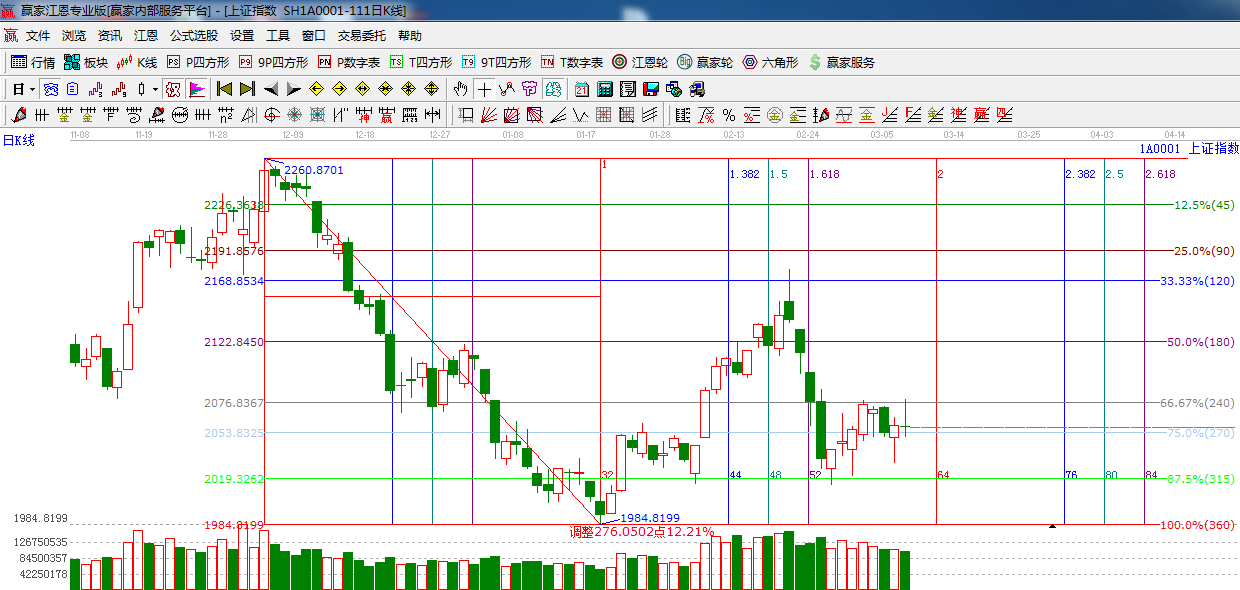Toggle the highlighted flag indicator button
Screen dimensions: 1240x590
(196, 89)
